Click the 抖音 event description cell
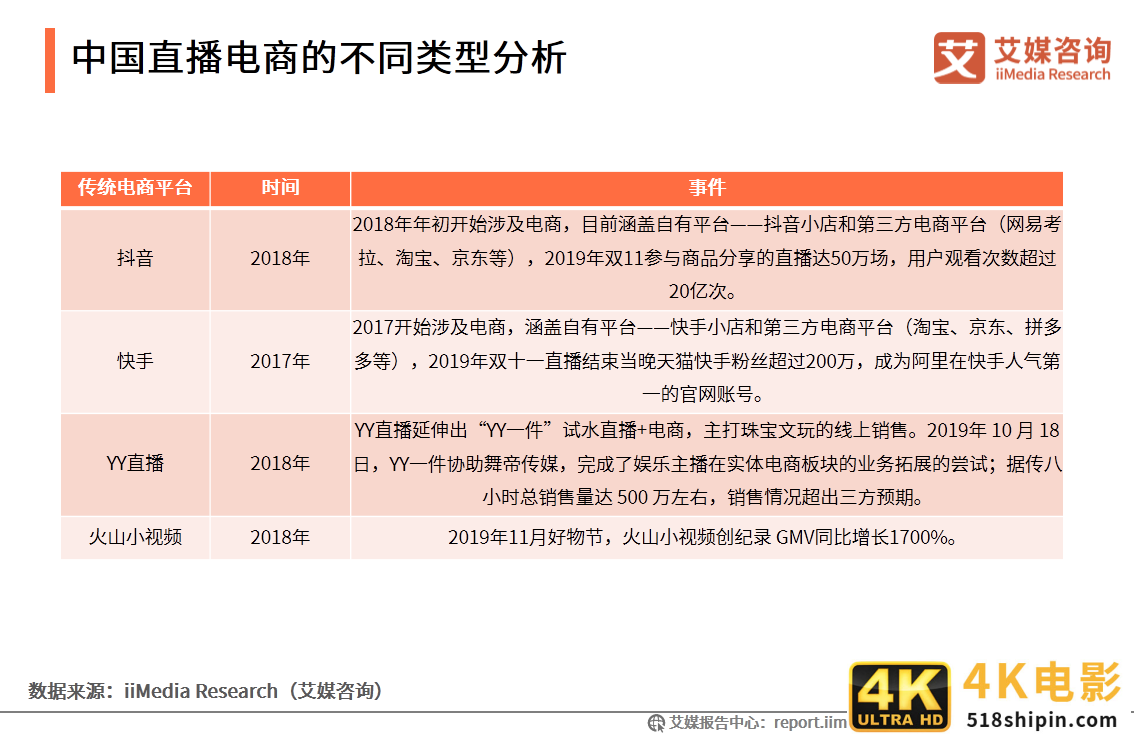The image size is (1134, 737). [x=707, y=258]
